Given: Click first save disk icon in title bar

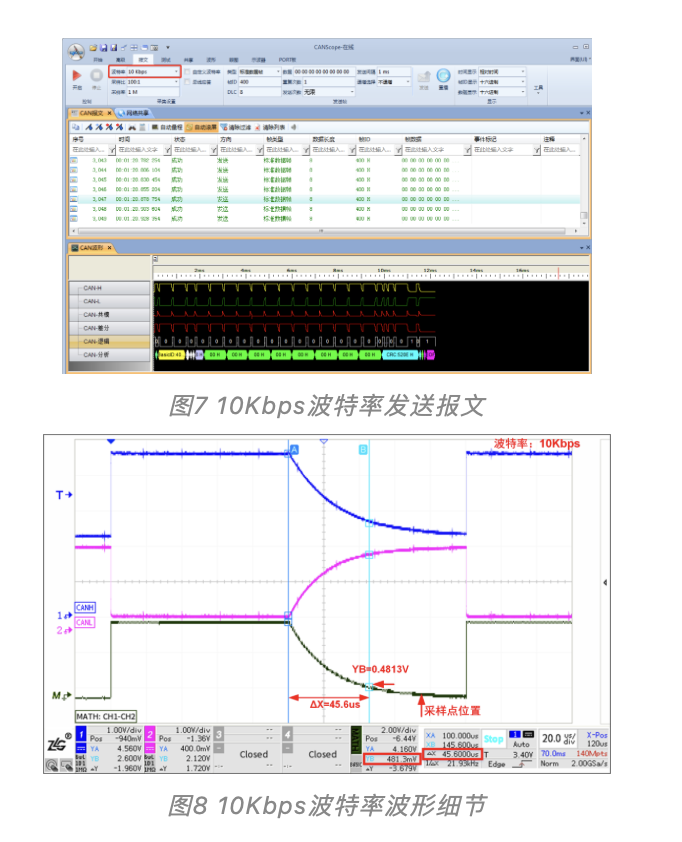Looking at the screenshot, I should pos(103,47).
